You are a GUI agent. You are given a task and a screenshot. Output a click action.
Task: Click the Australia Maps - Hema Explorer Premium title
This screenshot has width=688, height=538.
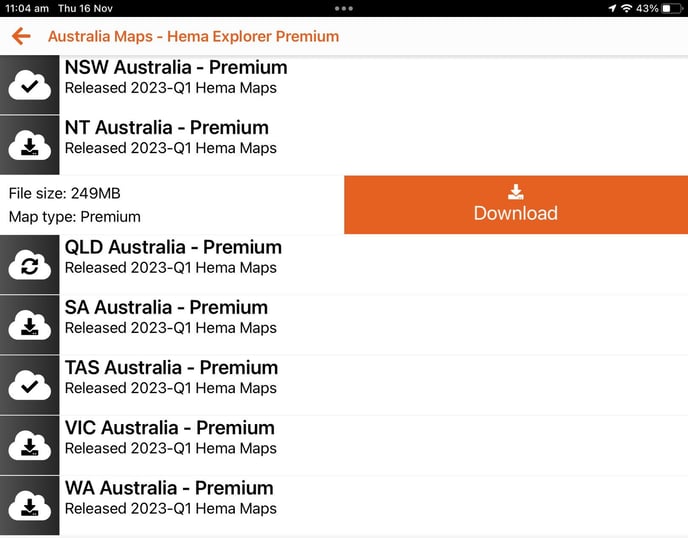pos(194,36)
